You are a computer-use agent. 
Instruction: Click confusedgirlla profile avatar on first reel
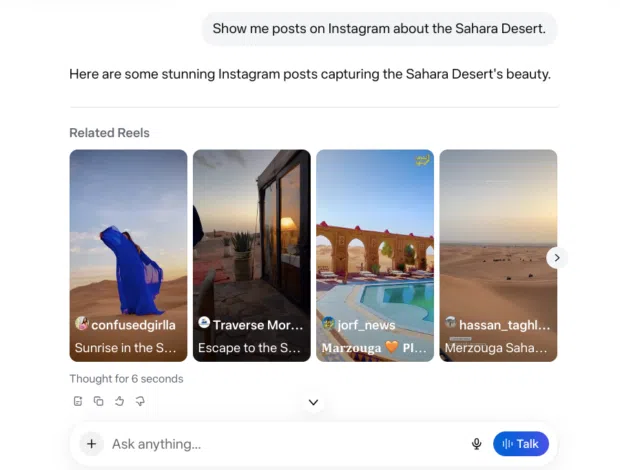pos(81,323)
